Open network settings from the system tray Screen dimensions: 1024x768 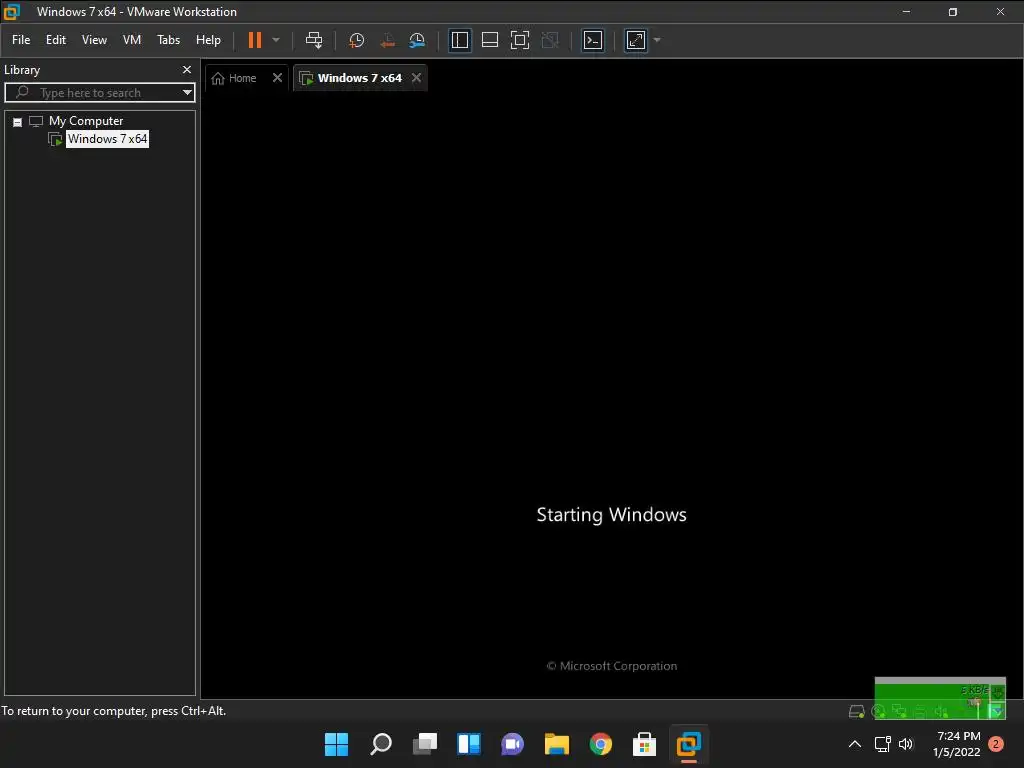pos(883,744)
